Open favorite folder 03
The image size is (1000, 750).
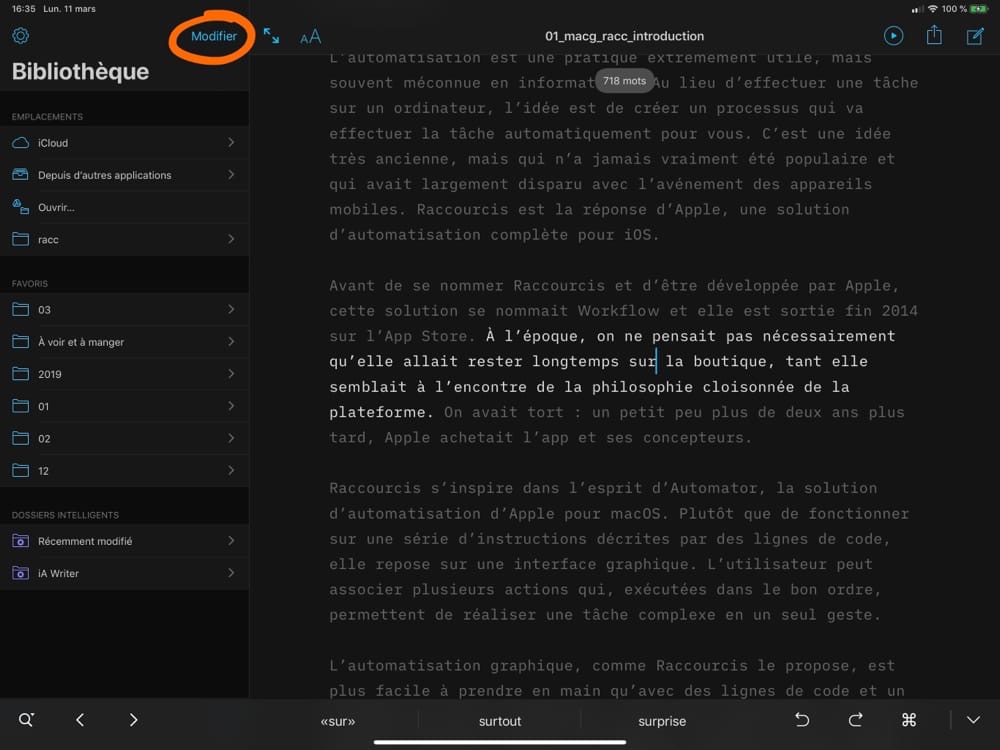(124, 309)
